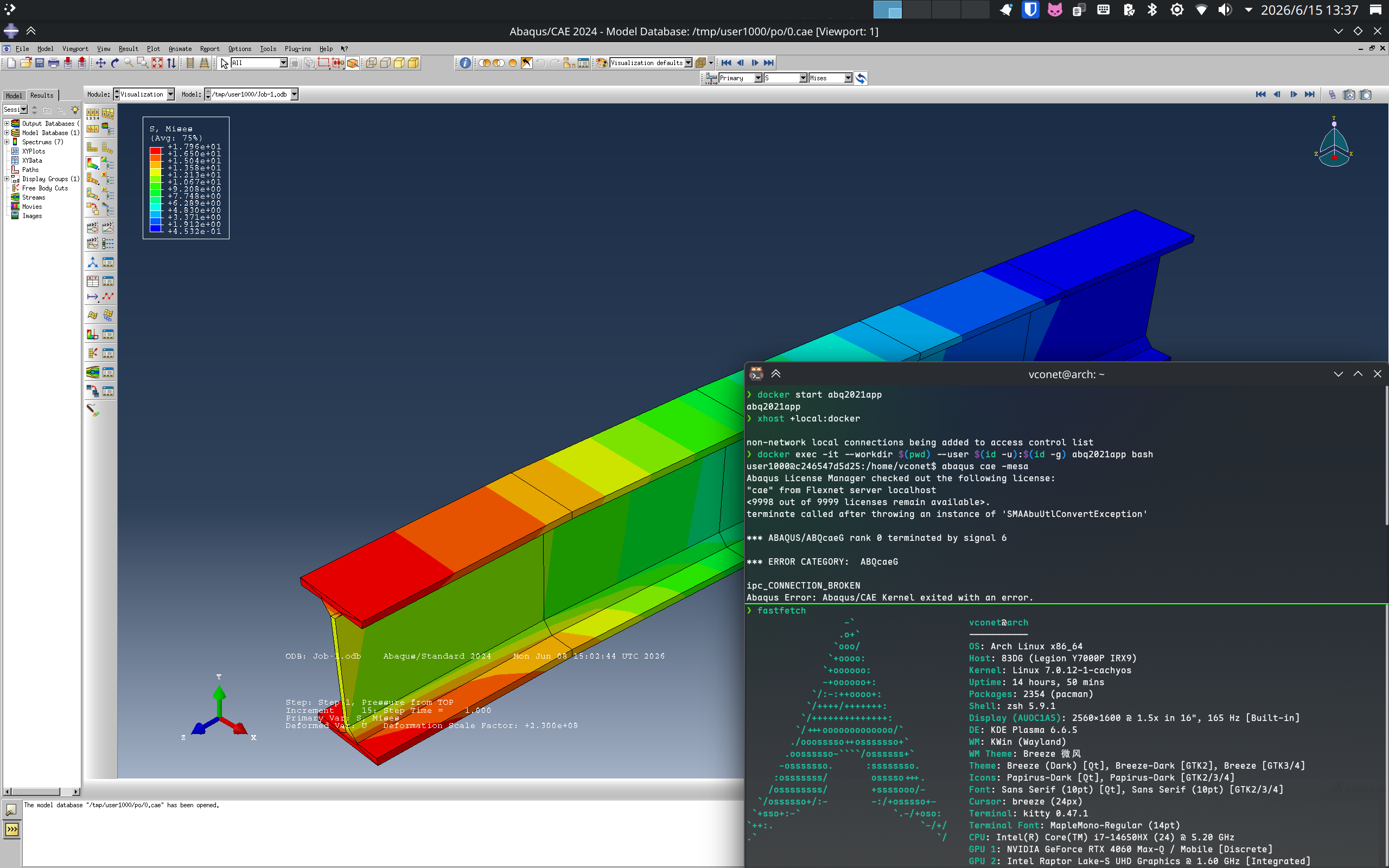Screen dimensions: 1389x868
Task: Click the Auto-Fit View icon
Action: click(x=157, y=62)
